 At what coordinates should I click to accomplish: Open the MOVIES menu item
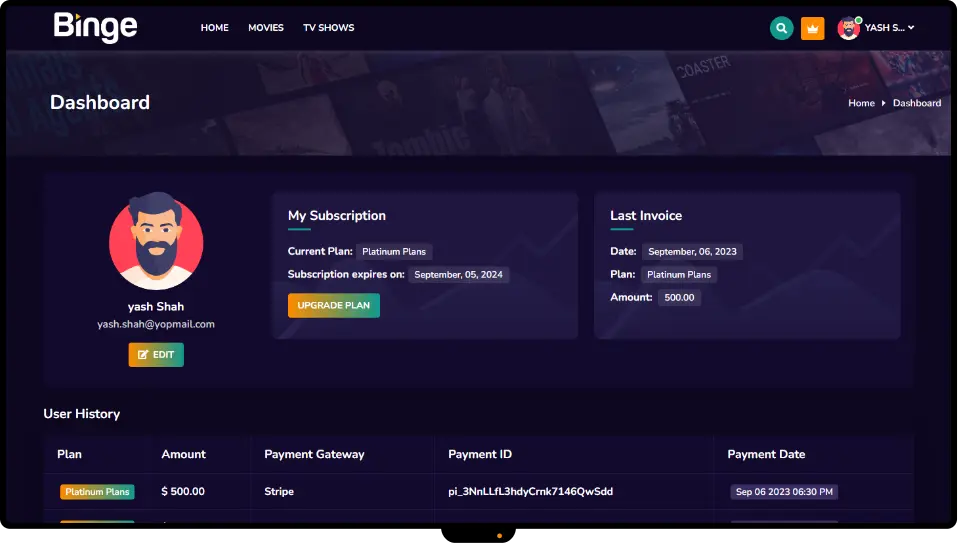click(266, 28)
